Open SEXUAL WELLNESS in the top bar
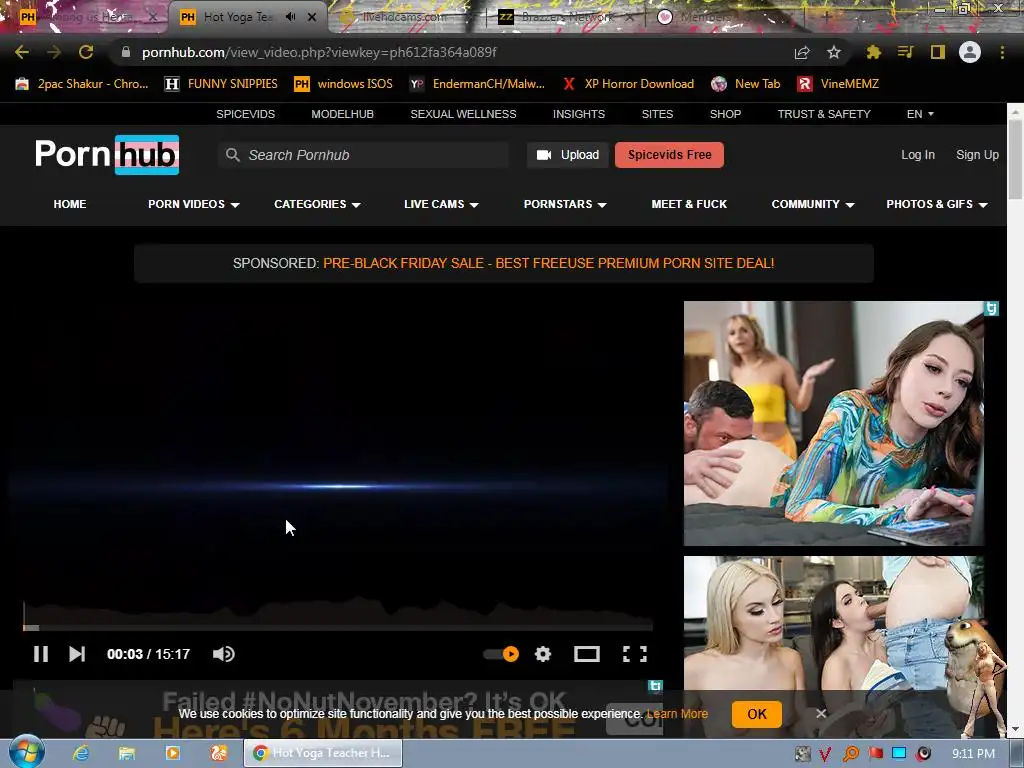Viewport: 1024px width, 768px height. pos(463,114)
